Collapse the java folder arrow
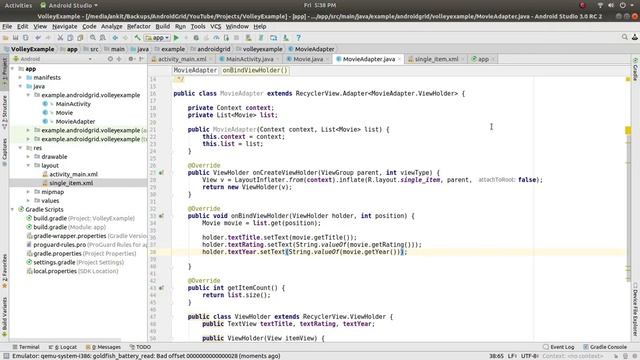This screenshot has width=640, height=360. click(20, 86)
